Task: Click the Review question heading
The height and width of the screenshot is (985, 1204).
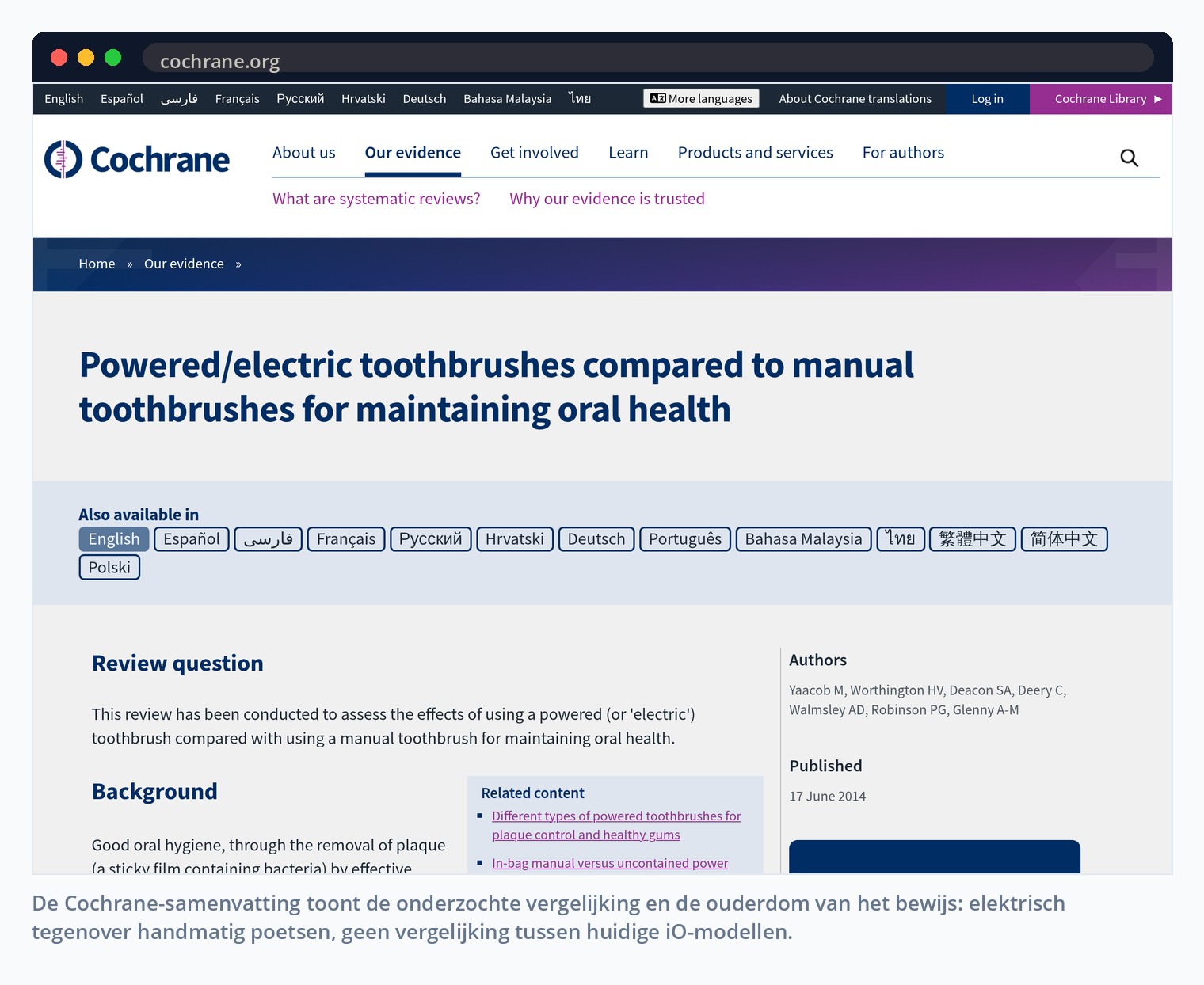Action: pyautogui.click(x=177, y=664)
